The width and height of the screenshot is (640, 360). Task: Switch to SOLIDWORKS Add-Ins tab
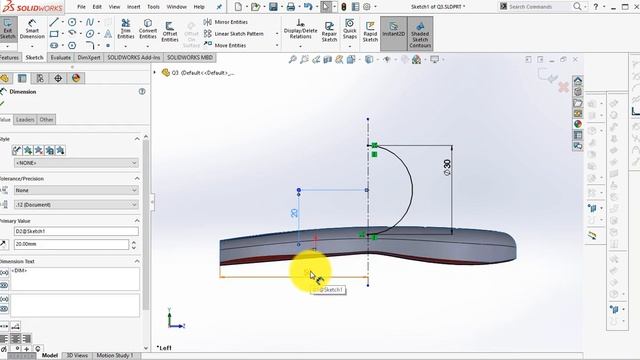click(133, 58)
